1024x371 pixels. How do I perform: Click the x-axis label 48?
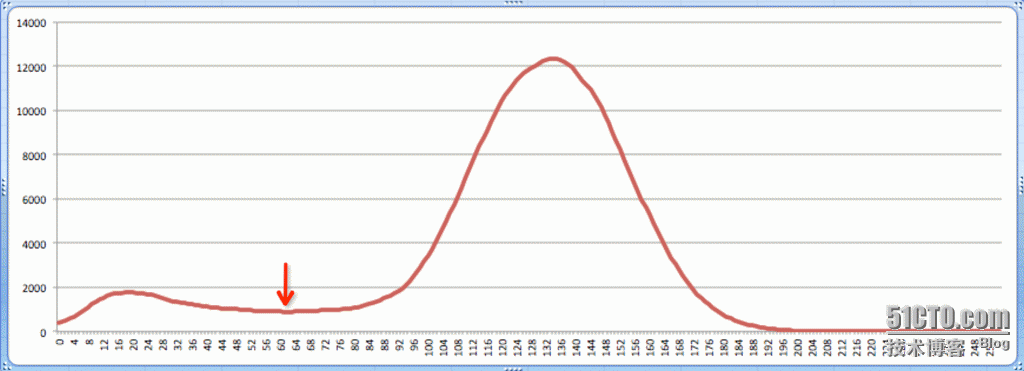coord(237,344)
